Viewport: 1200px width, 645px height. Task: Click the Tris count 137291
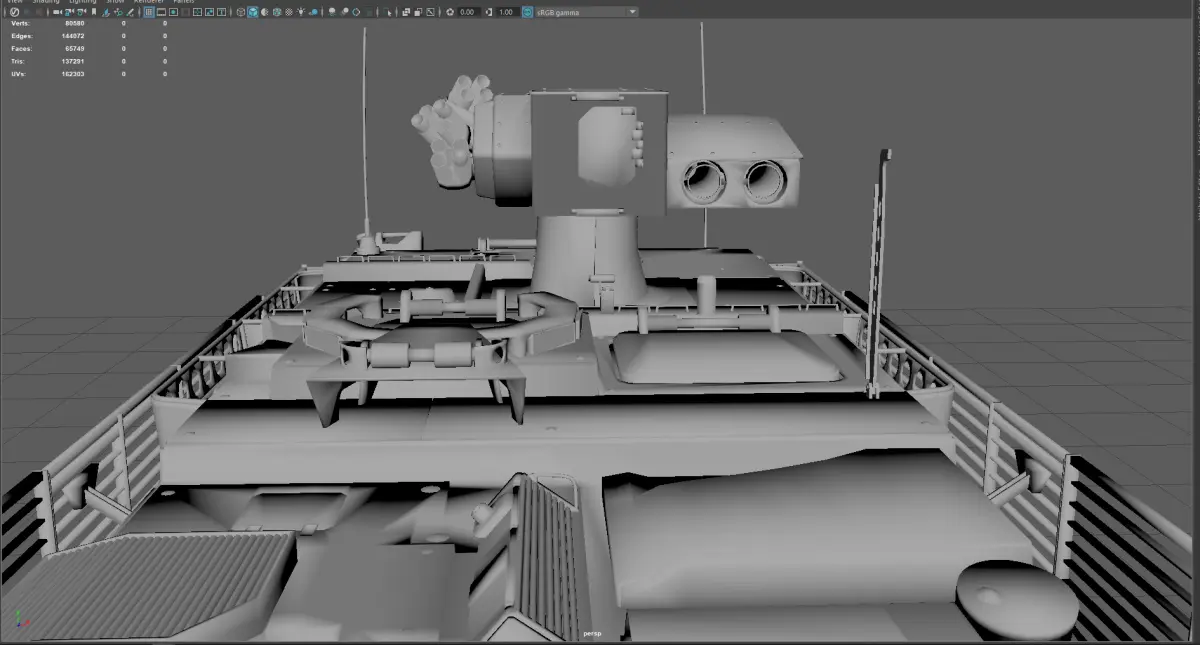pyautogui.click(x=73, y=61)
